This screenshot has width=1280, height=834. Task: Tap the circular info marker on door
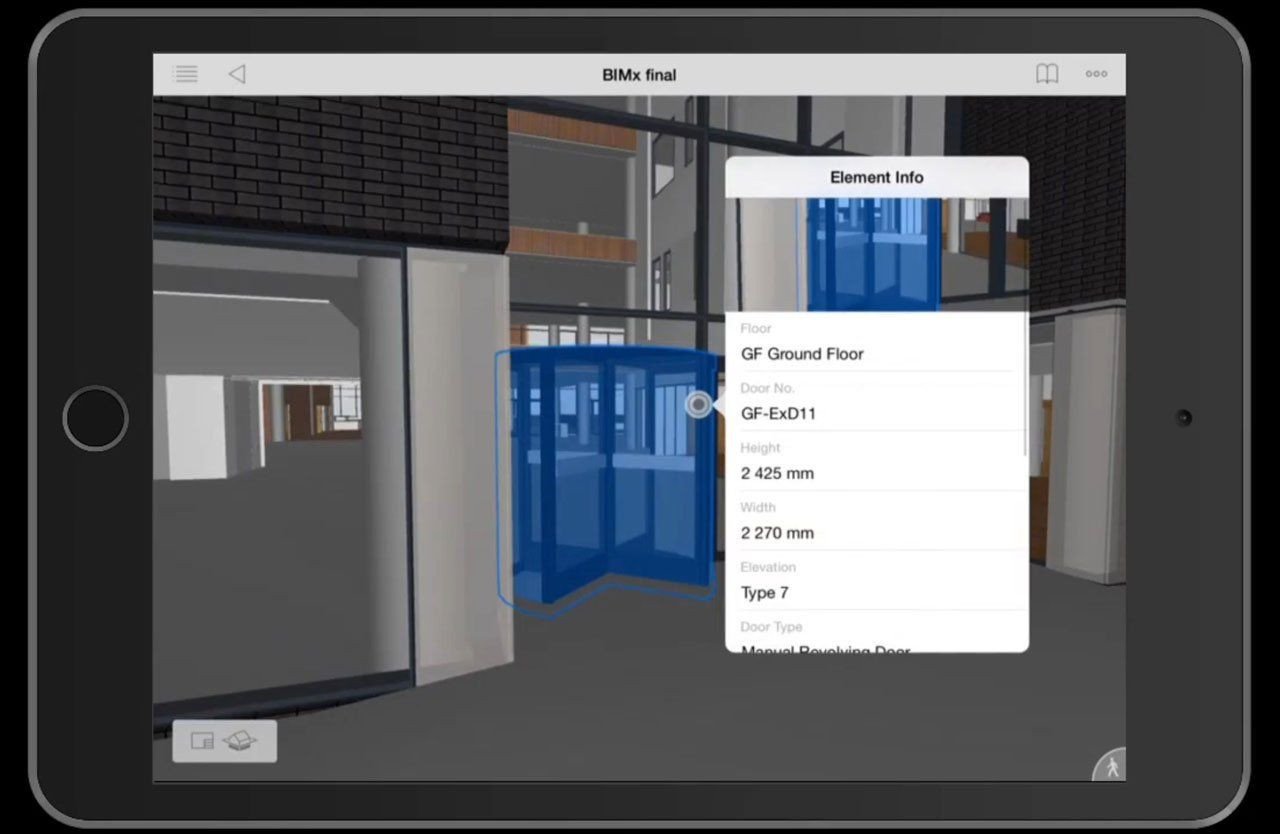pos(699,404)
